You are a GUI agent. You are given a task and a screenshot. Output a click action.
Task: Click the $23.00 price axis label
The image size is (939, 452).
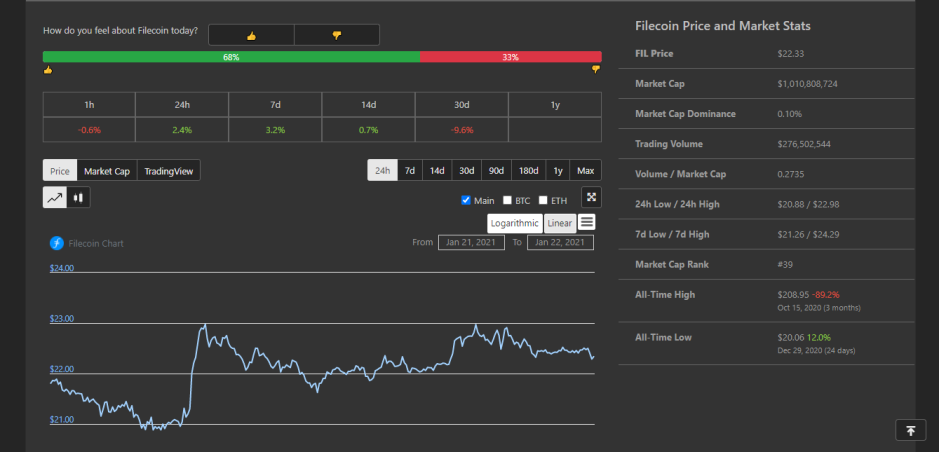click(x=62, y=318)
